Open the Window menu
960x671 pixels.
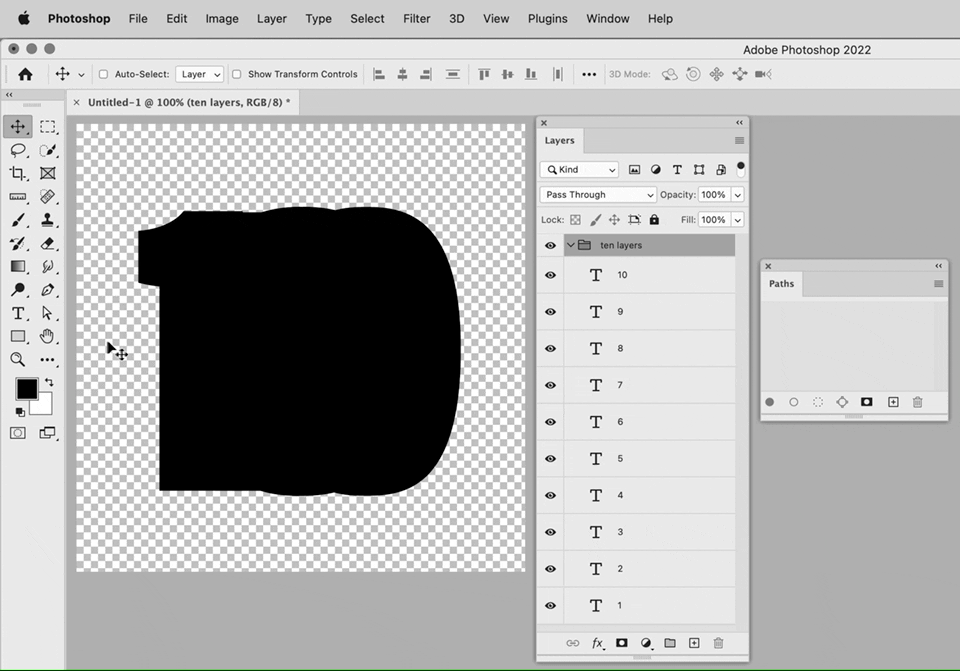click(607, 18)
